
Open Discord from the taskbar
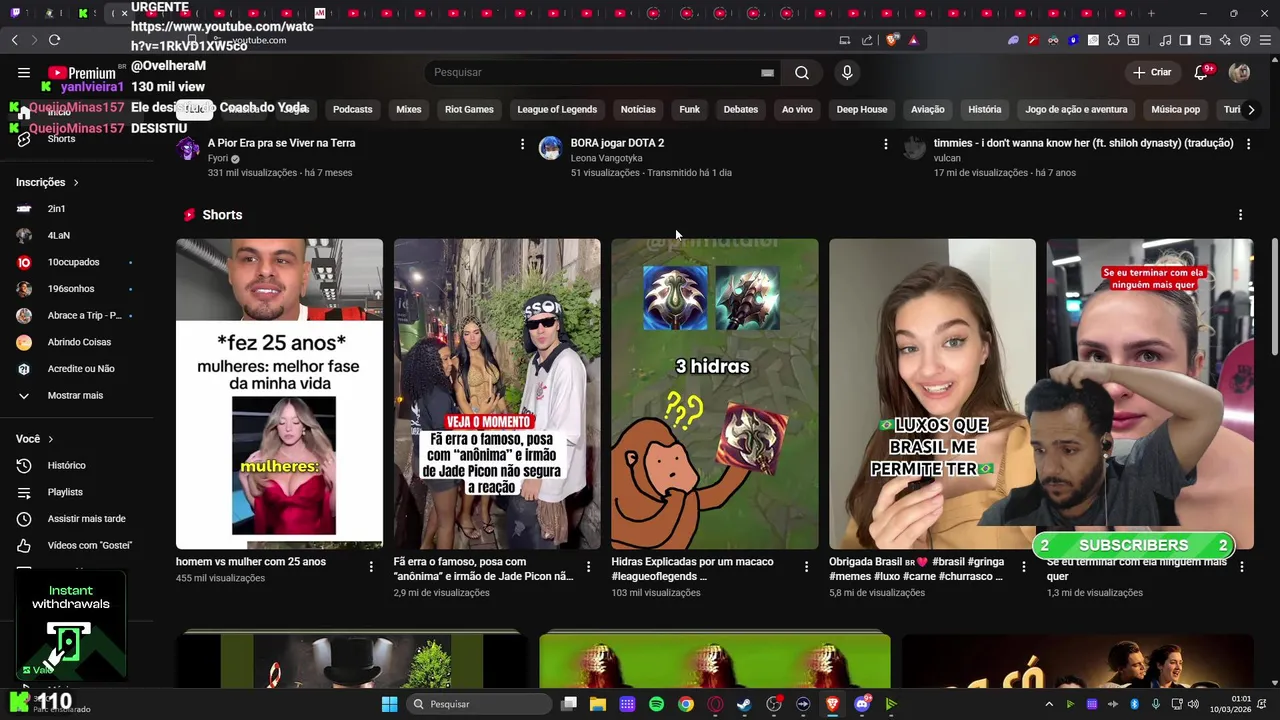click(862, 704)
